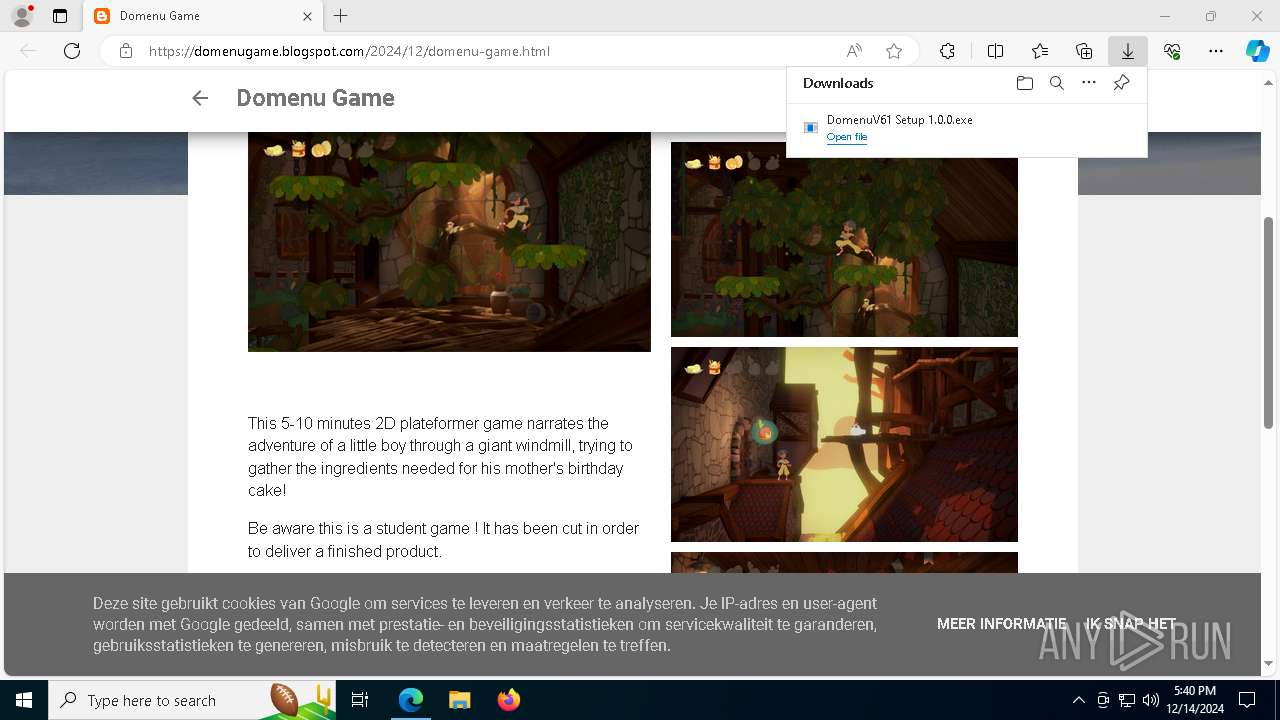Refresh the page with reload icon
Viewport: 1280px width, 720px height.
[72, 51]
